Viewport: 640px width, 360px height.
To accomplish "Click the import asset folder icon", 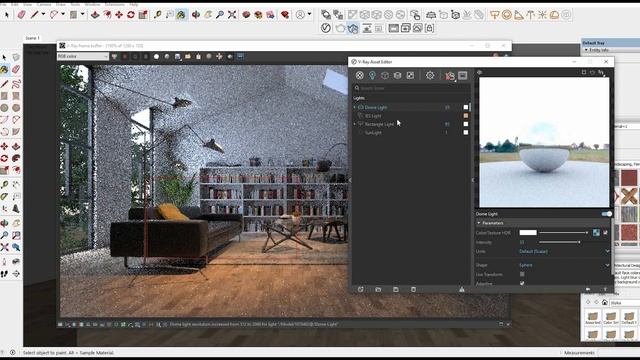I will click(378, 289).
